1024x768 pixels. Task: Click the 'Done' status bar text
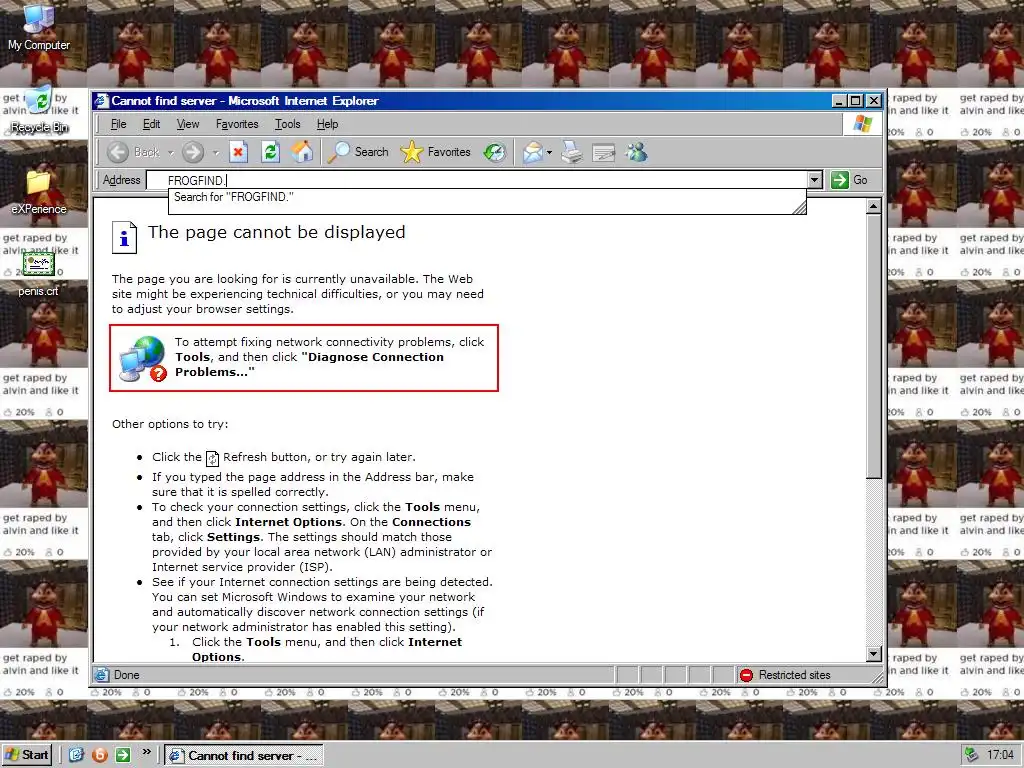[127, 675]
